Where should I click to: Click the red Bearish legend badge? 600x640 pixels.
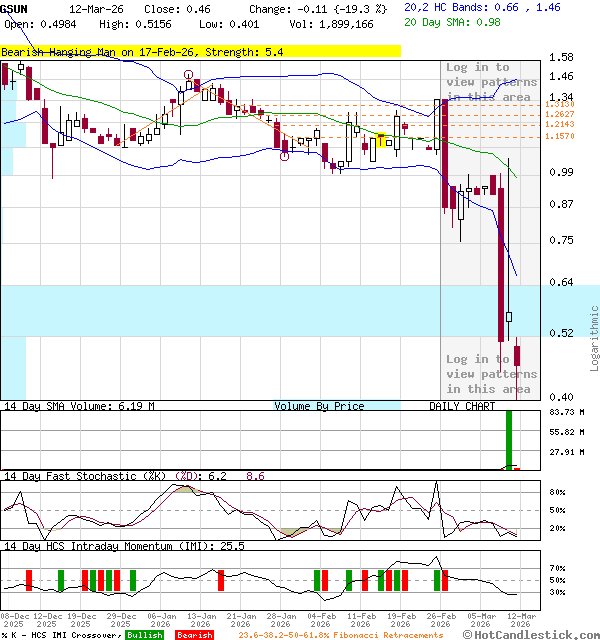click(x=194, y=635)
